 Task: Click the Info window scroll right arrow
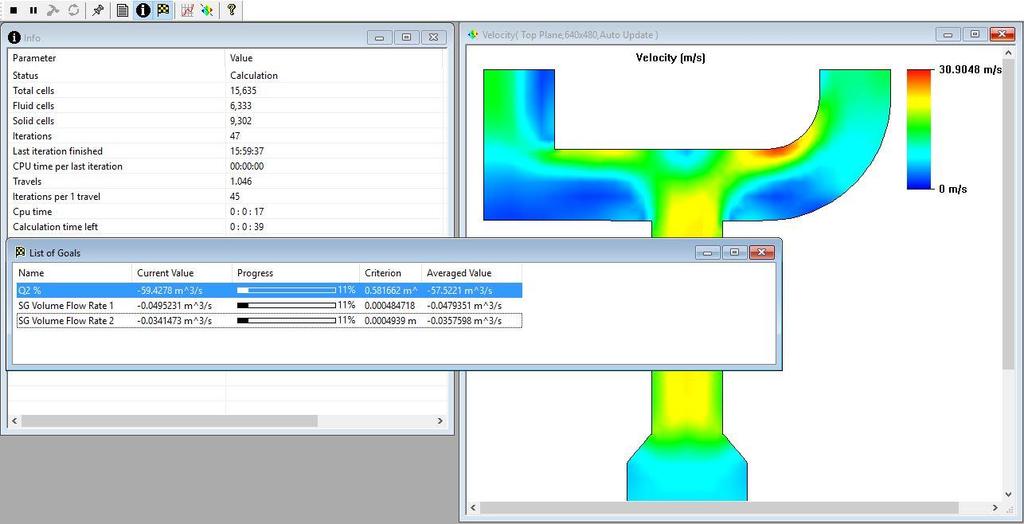(440, 421)
